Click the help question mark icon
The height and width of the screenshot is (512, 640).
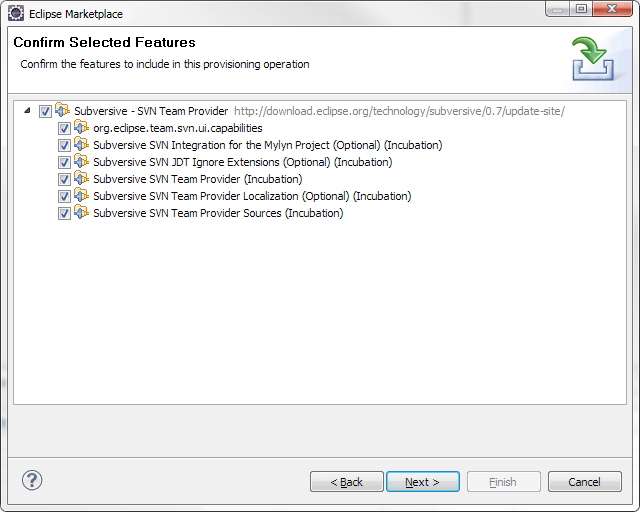coord(32,480)
